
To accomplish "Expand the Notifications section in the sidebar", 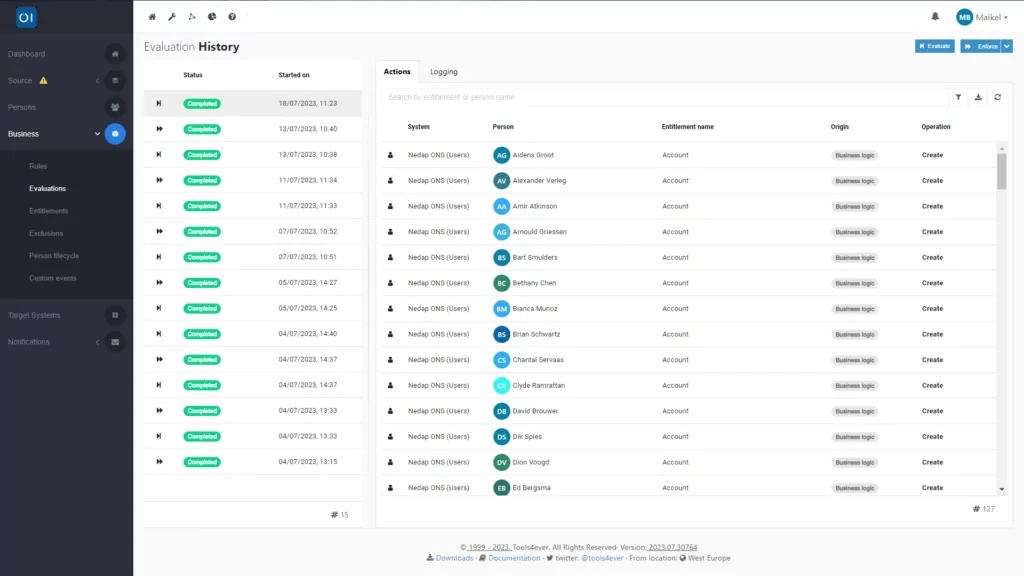I will pyautogui.click(x=97, y=341).
